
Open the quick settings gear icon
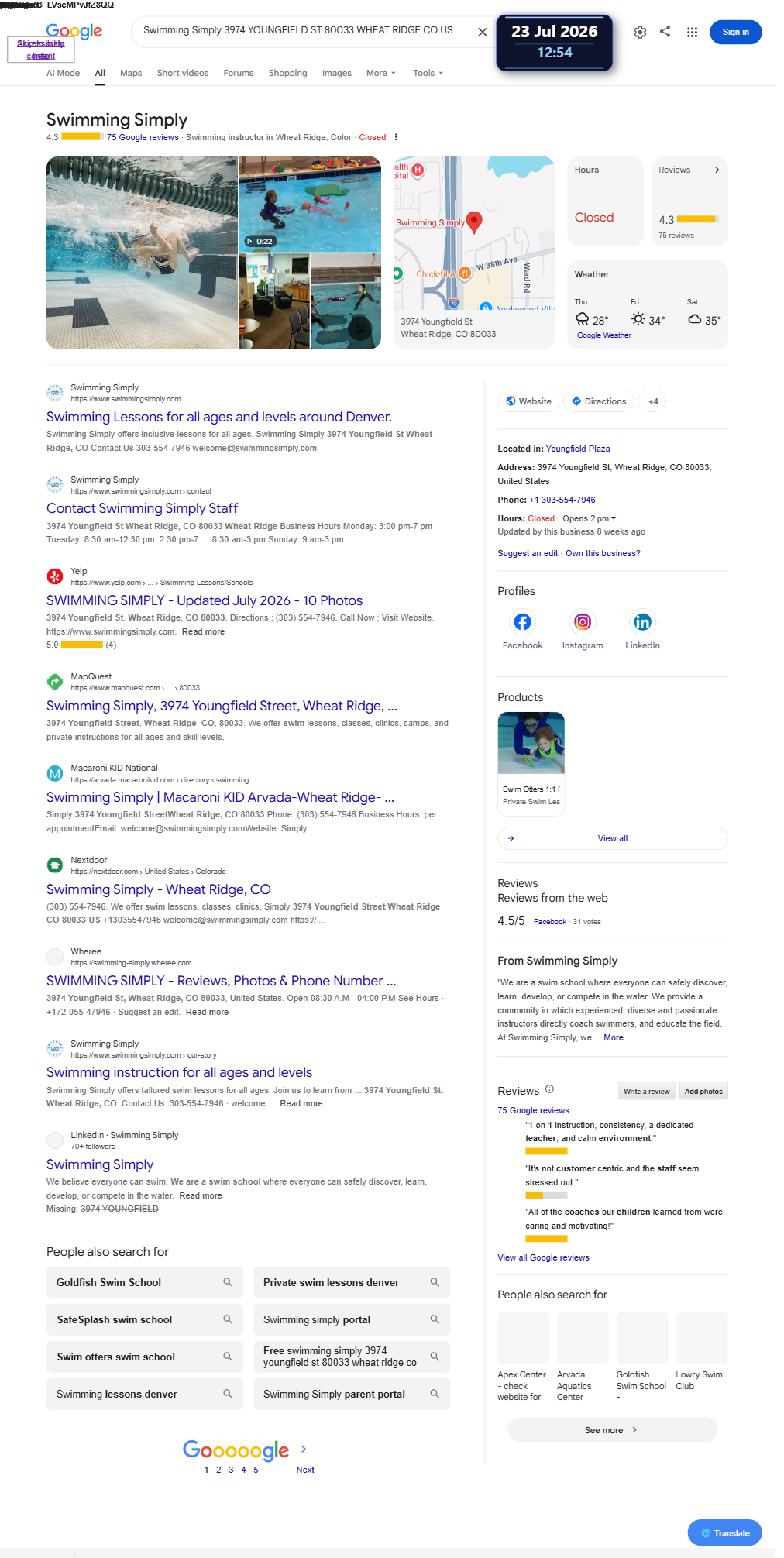pyautogui.click(x=640, y=32)
